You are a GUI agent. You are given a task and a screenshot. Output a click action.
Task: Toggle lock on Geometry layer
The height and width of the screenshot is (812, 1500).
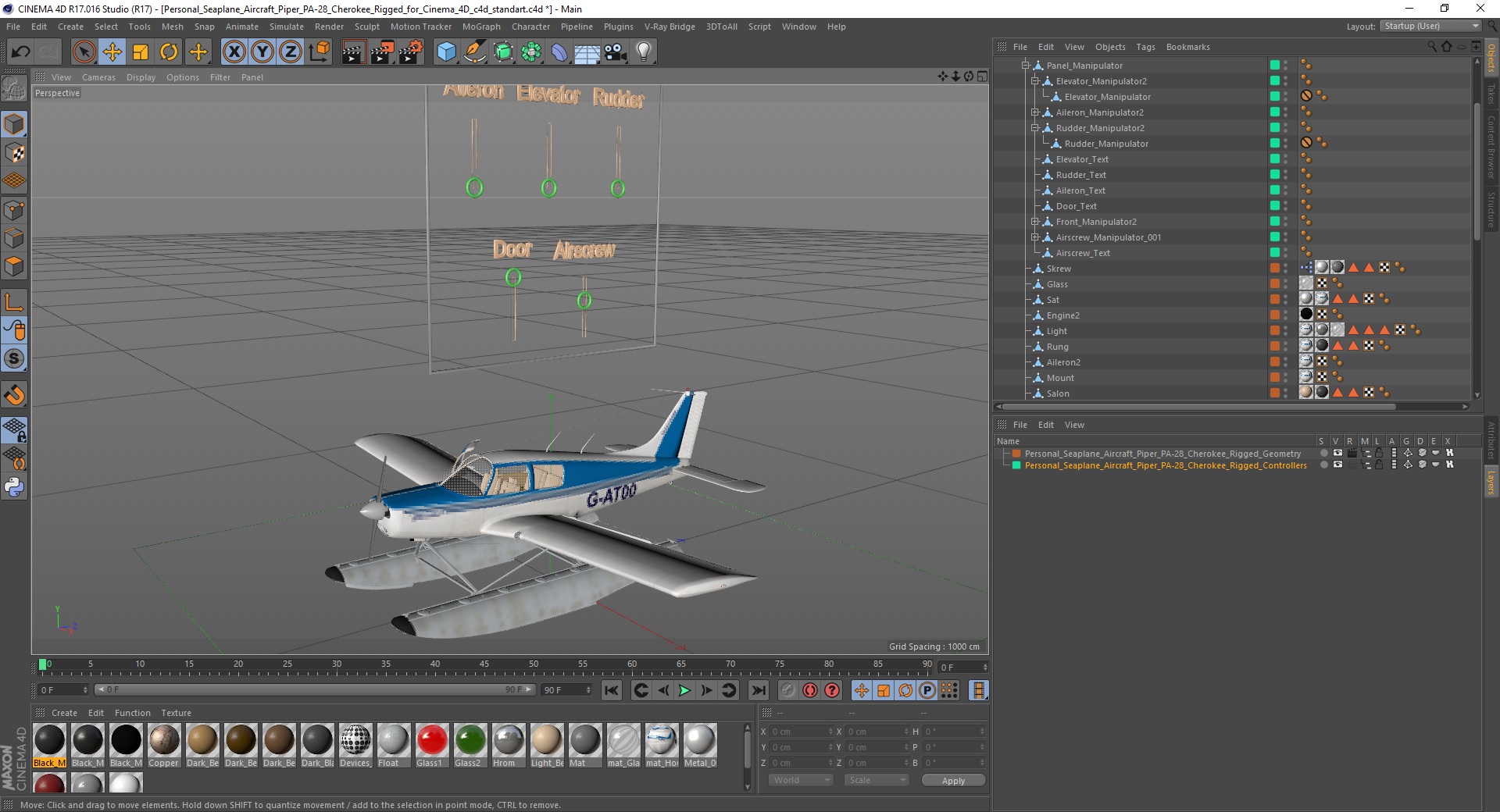pyautogui.click(x=1380, y=453)
